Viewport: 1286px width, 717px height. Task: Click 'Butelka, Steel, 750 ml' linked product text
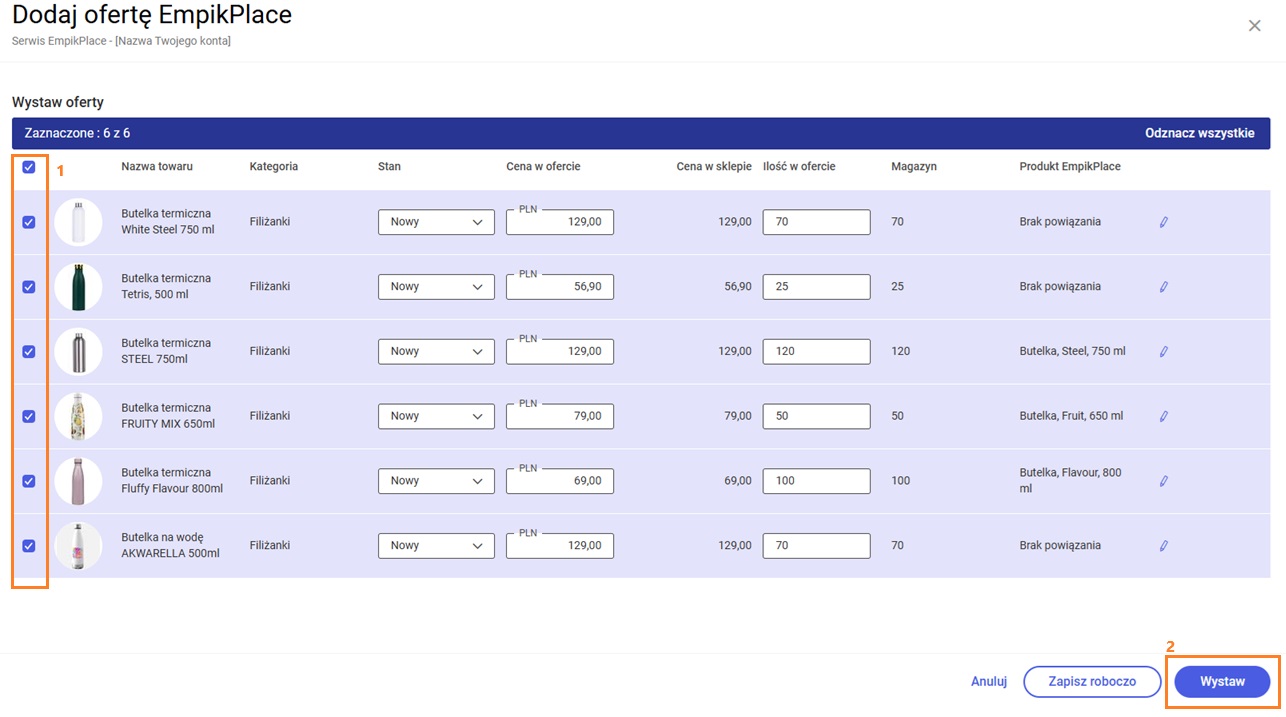[1073, 352]
